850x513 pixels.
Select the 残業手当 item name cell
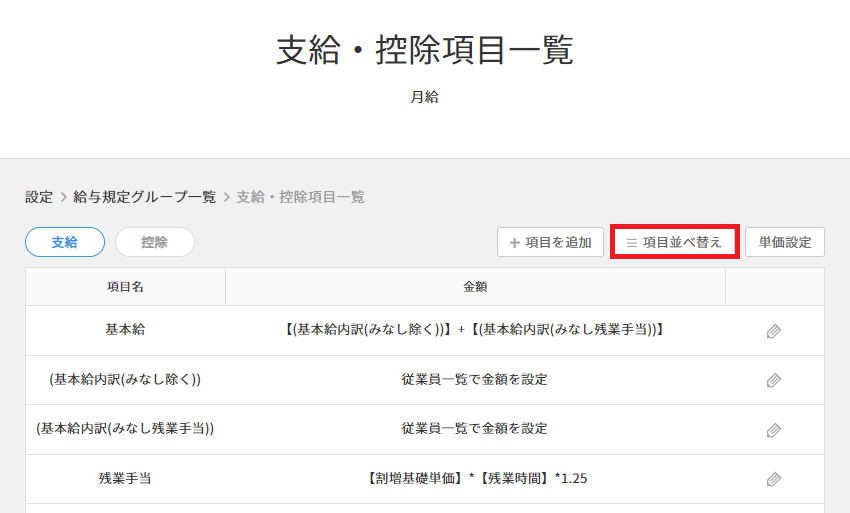(125, 479)
